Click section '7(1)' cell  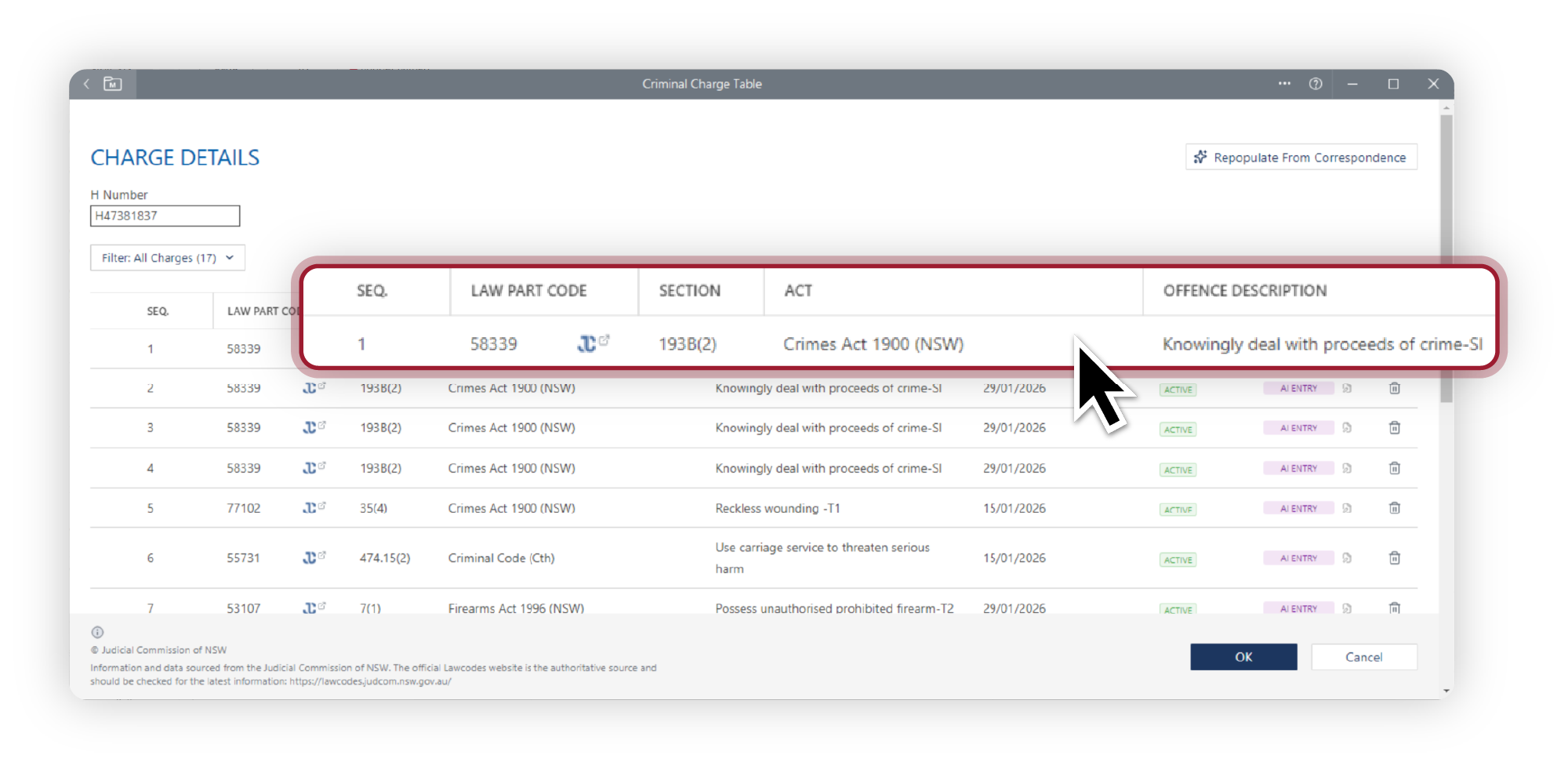coord(370,608)
